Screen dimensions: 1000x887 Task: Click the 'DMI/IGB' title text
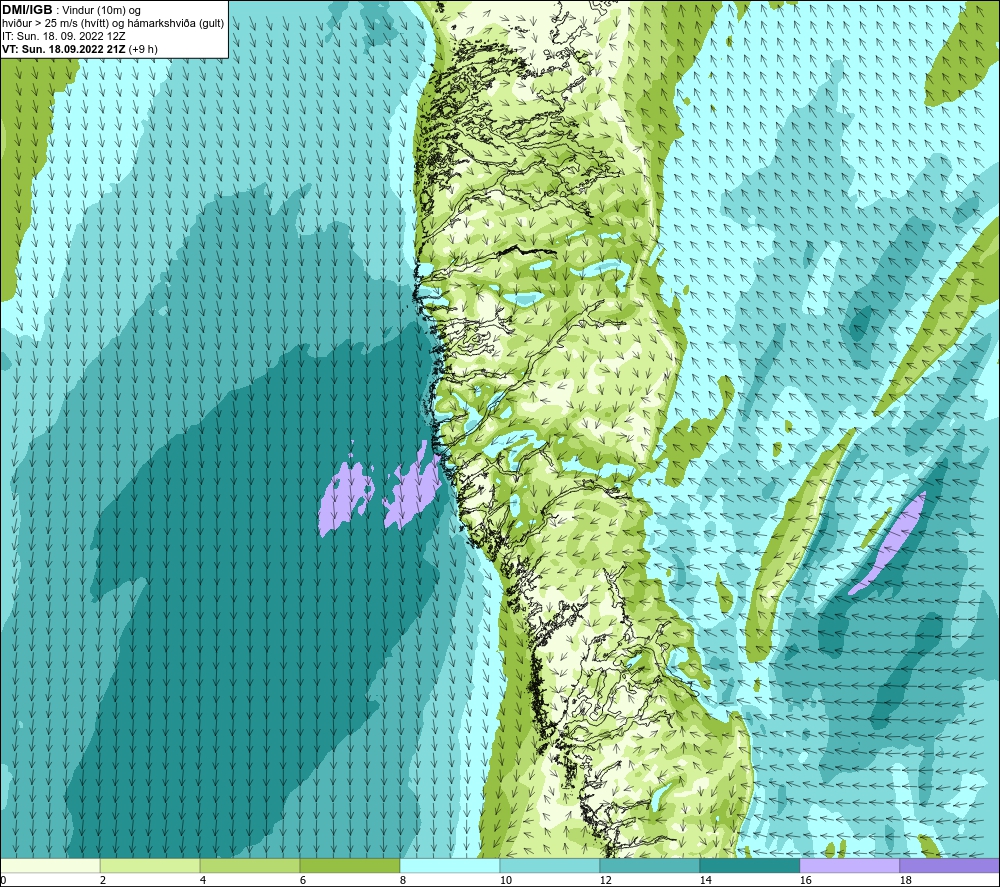(x=27, y=10)
